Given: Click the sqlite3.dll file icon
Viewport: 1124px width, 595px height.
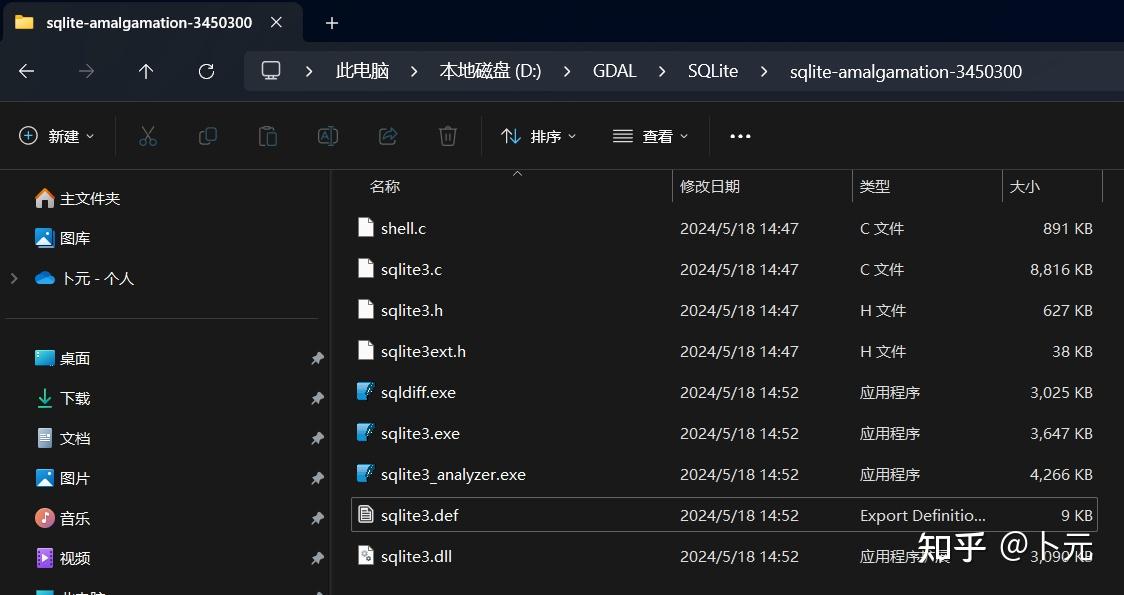Looking at the screenshot, I should [x=366, y=556].
